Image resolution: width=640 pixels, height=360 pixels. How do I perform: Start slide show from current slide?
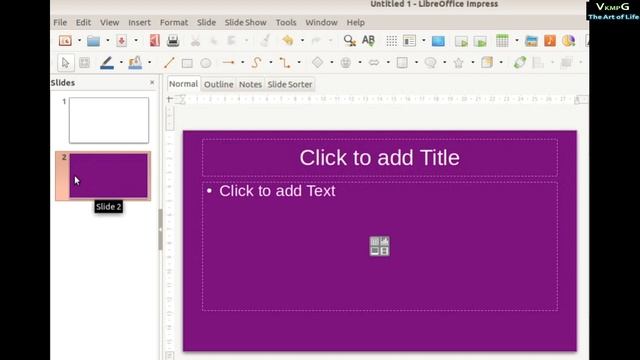[x=480, y=41]
